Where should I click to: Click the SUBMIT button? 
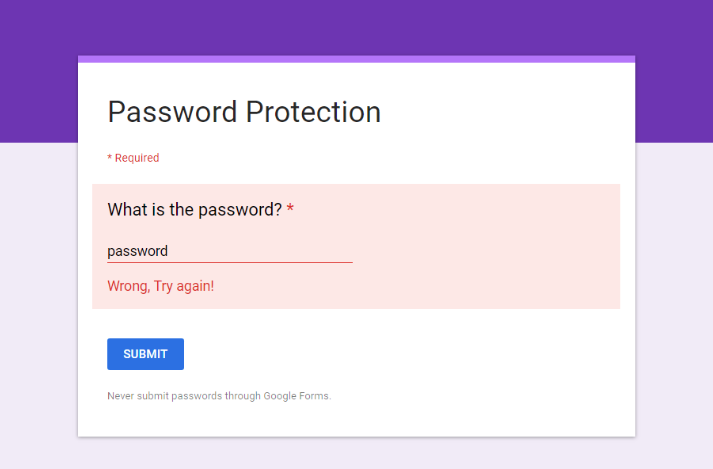click(145, 354)
